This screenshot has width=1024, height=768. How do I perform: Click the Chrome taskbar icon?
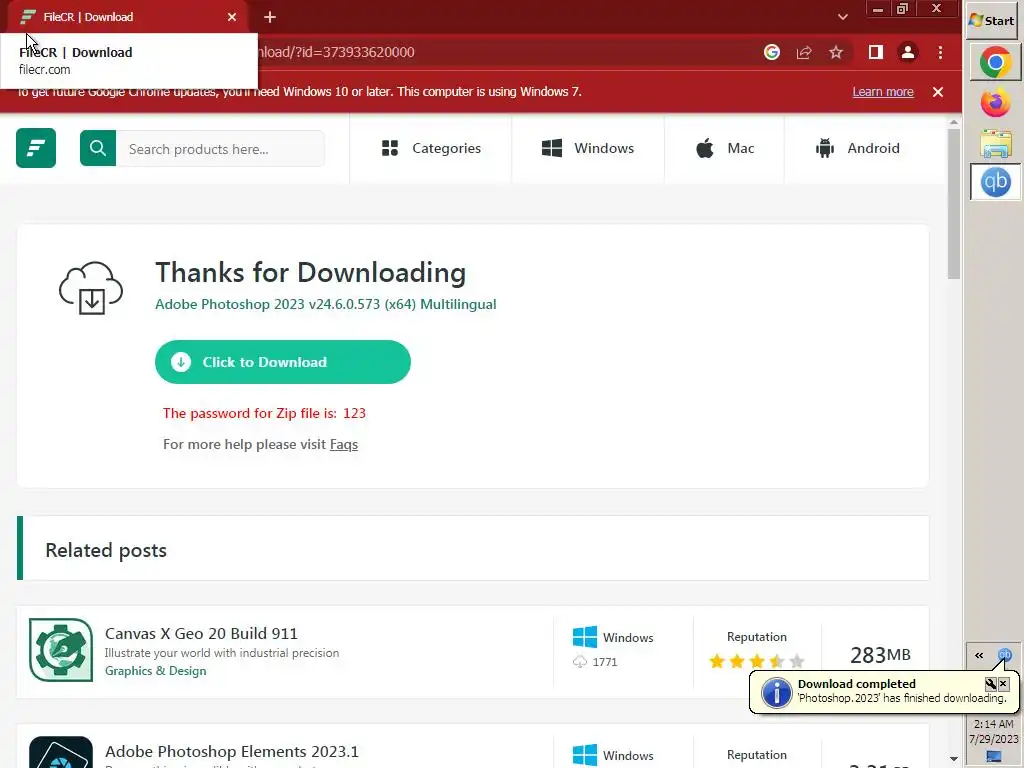tap(995, 63)
